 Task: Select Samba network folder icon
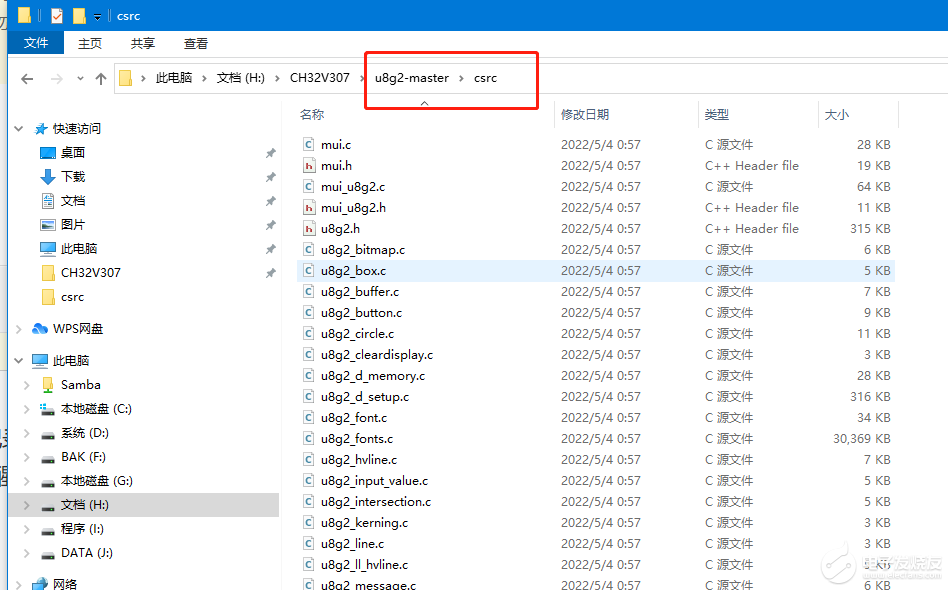point(48,385)
